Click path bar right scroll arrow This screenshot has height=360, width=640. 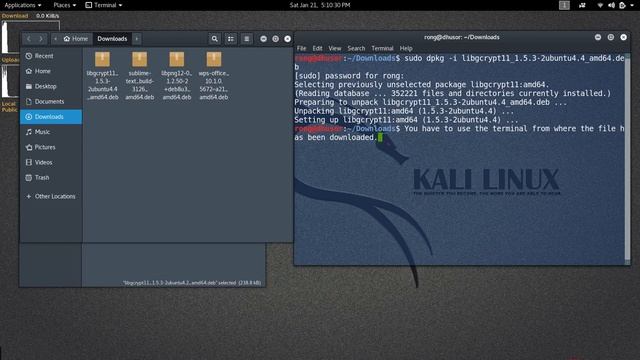point(137,39)
